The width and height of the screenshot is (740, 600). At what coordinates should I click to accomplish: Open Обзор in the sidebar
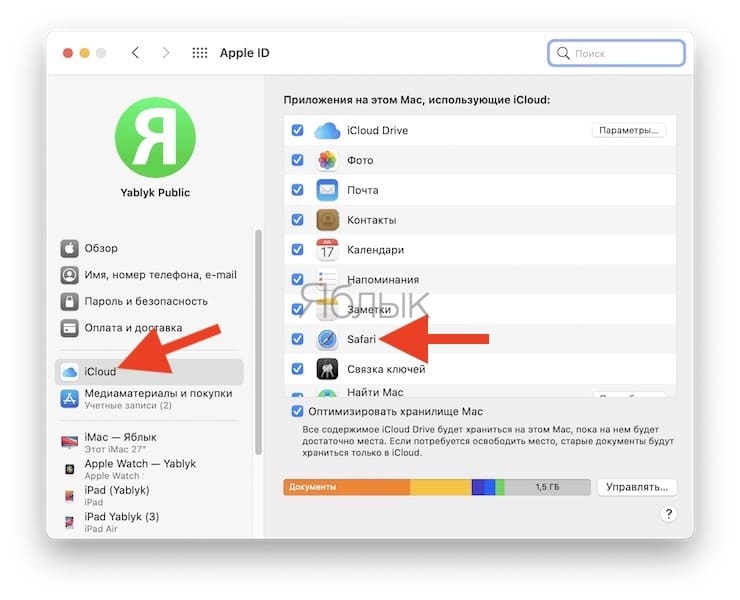(x=150, y=248)
